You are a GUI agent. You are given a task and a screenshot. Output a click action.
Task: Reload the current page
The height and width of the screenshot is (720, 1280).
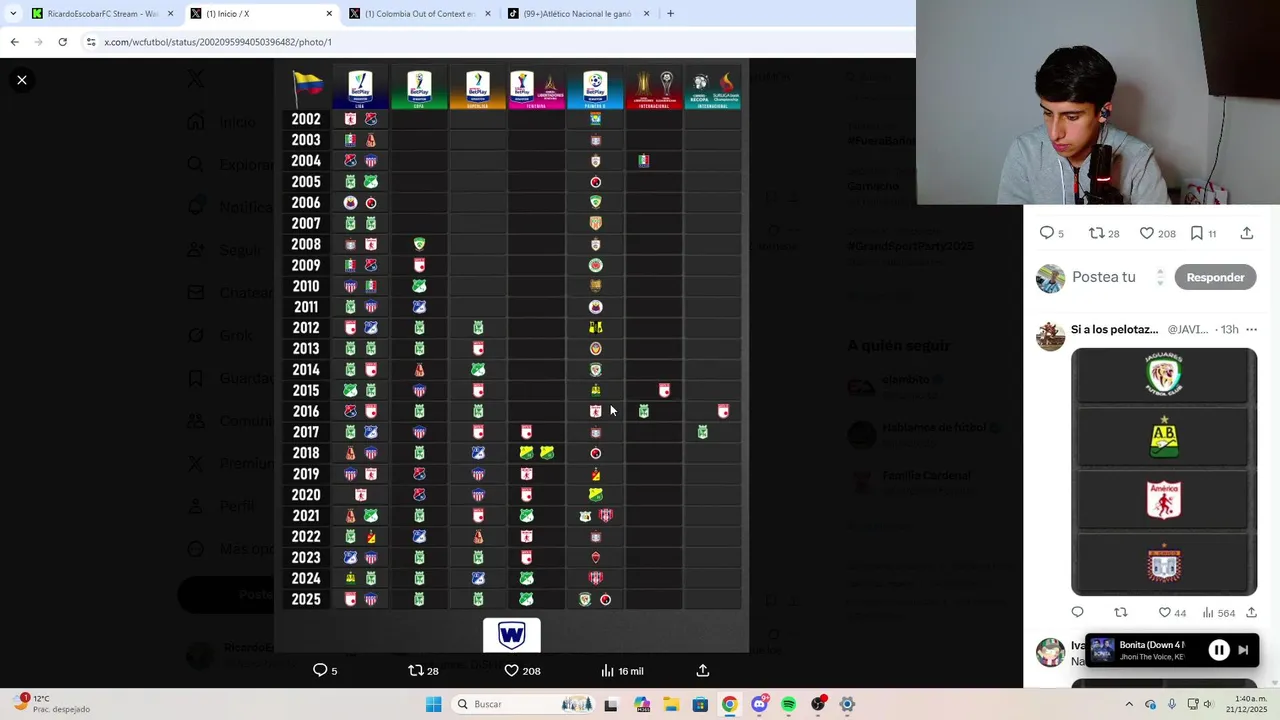point(62,42)
